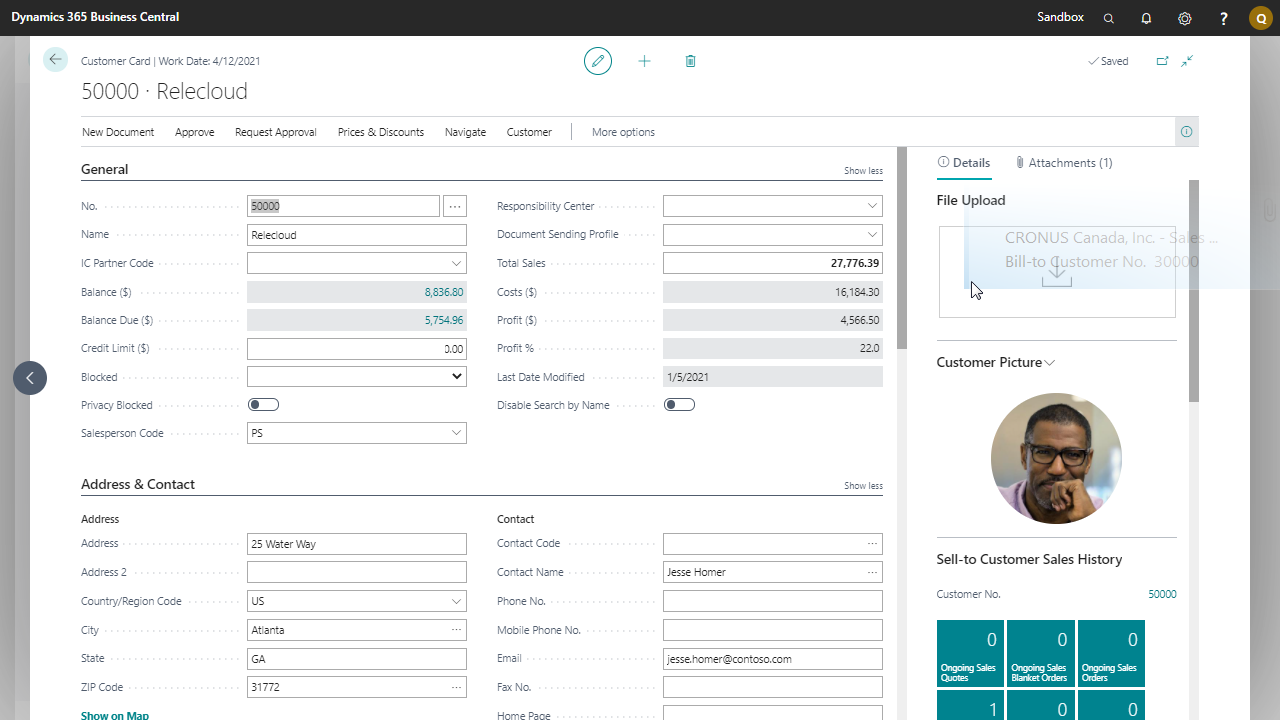The image size is (1280, 720).
Task: Open card in new window icon
Action: pyautogui.click(x=1162, y=61)
